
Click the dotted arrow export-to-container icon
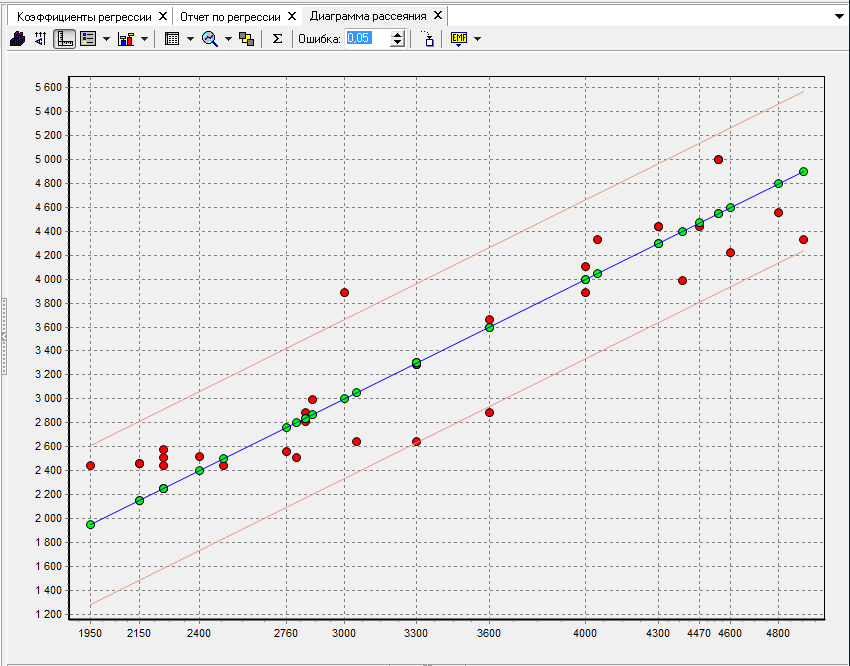pos(428,39)
